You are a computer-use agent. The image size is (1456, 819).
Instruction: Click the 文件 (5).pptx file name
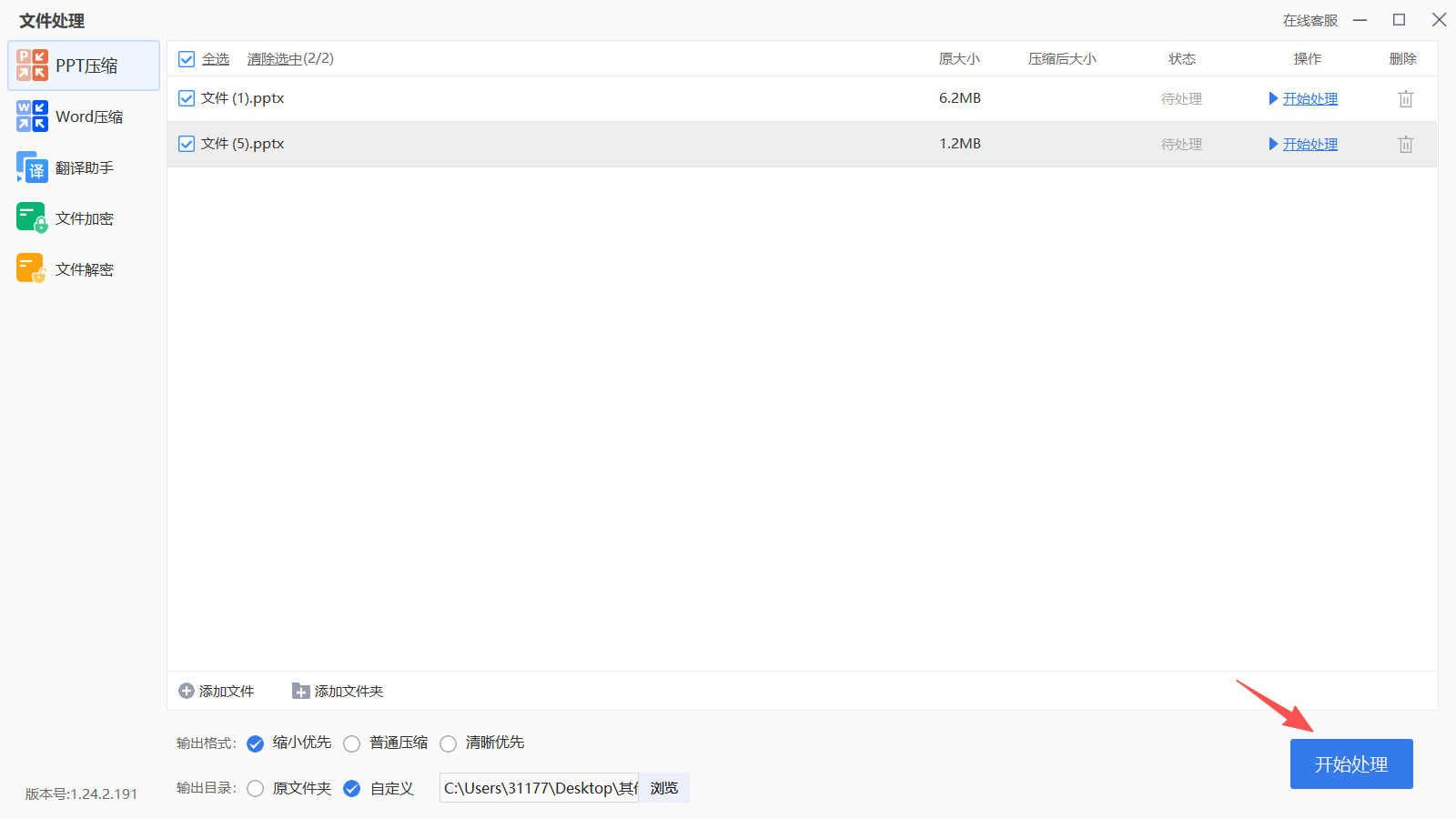pos(243,144)
